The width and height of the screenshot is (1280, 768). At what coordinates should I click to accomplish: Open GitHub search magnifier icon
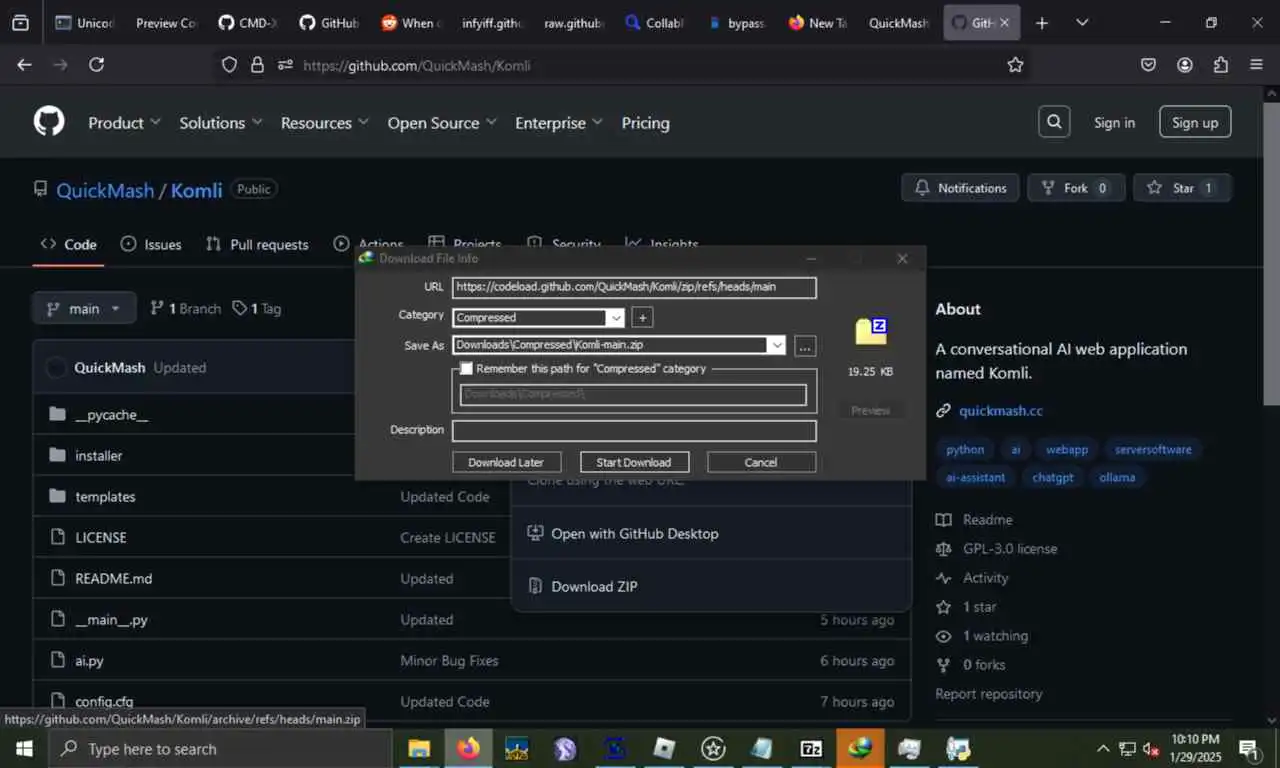pyautogui.click(x=1054, y=122)
